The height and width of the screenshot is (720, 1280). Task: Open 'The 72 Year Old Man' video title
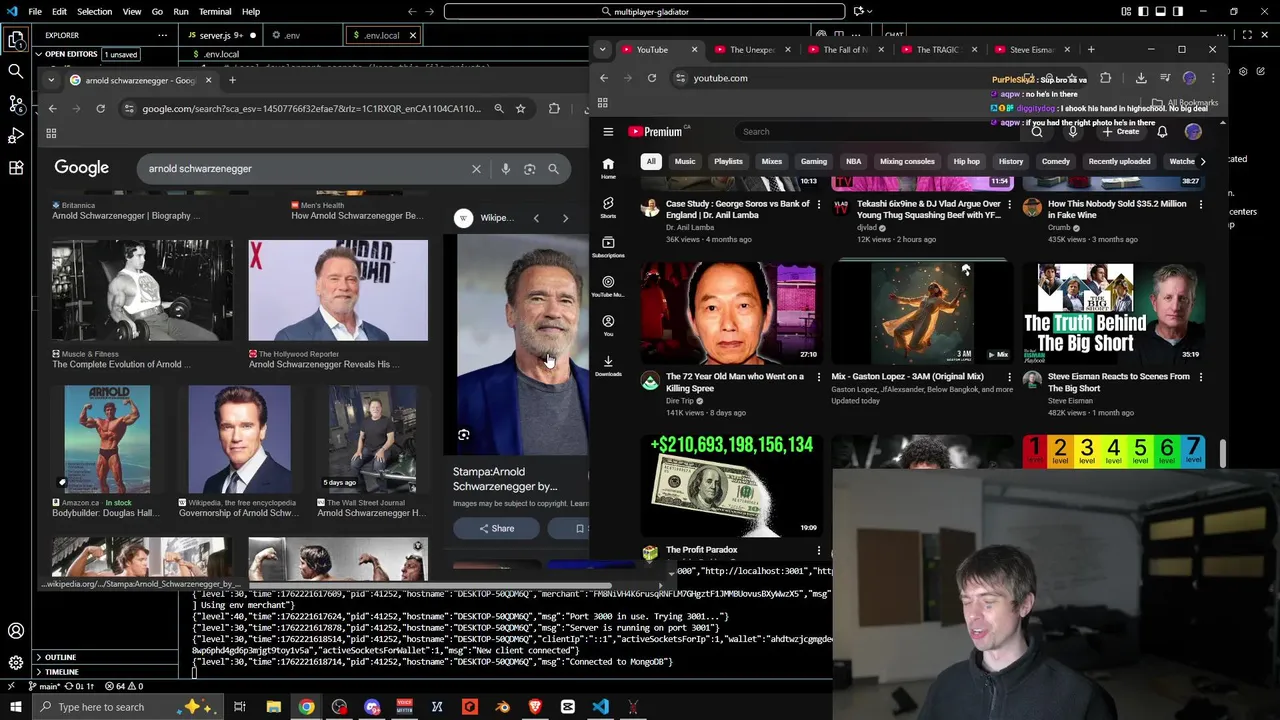(735, 382)
